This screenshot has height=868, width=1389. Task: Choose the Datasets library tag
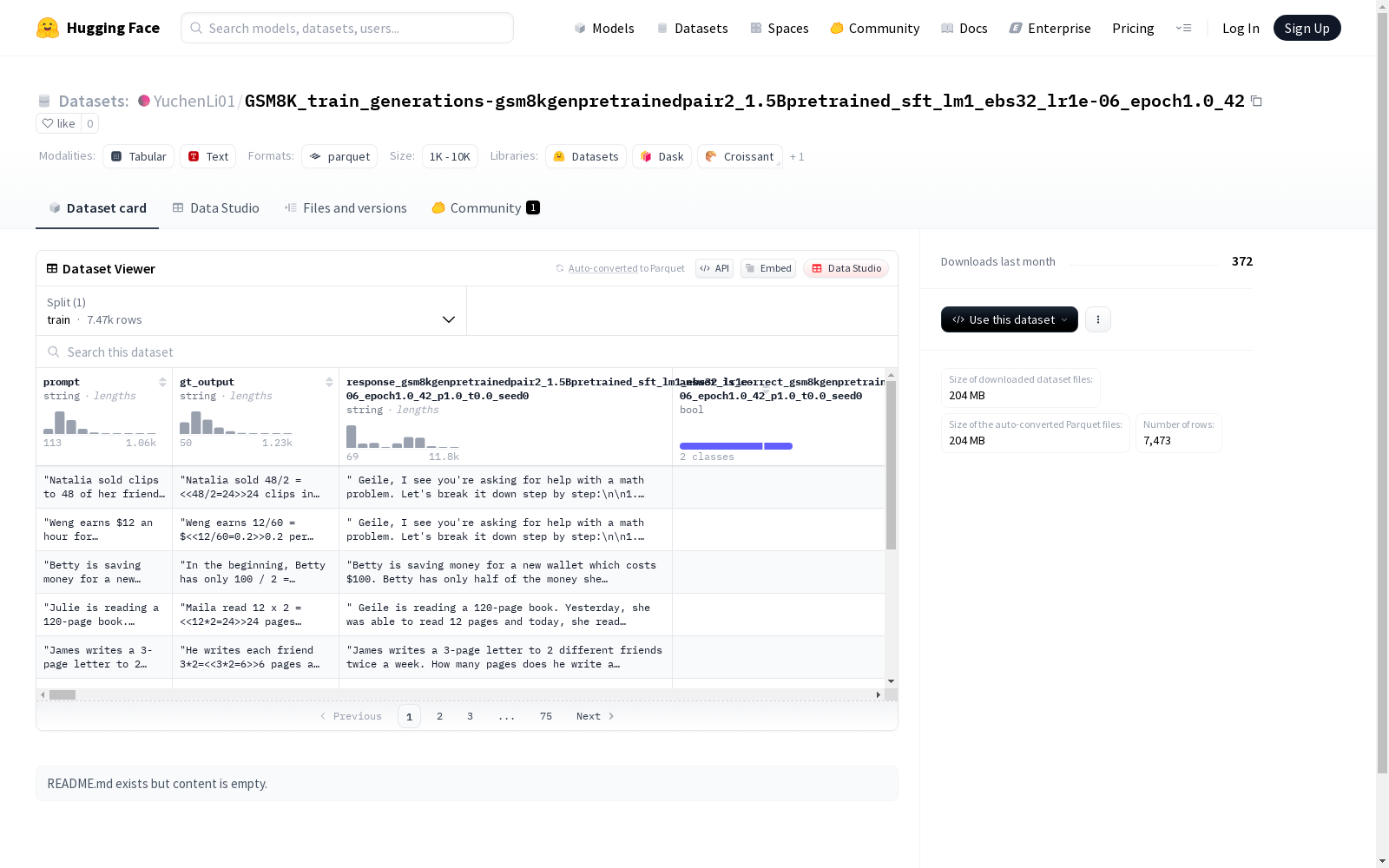click(586, 156)
